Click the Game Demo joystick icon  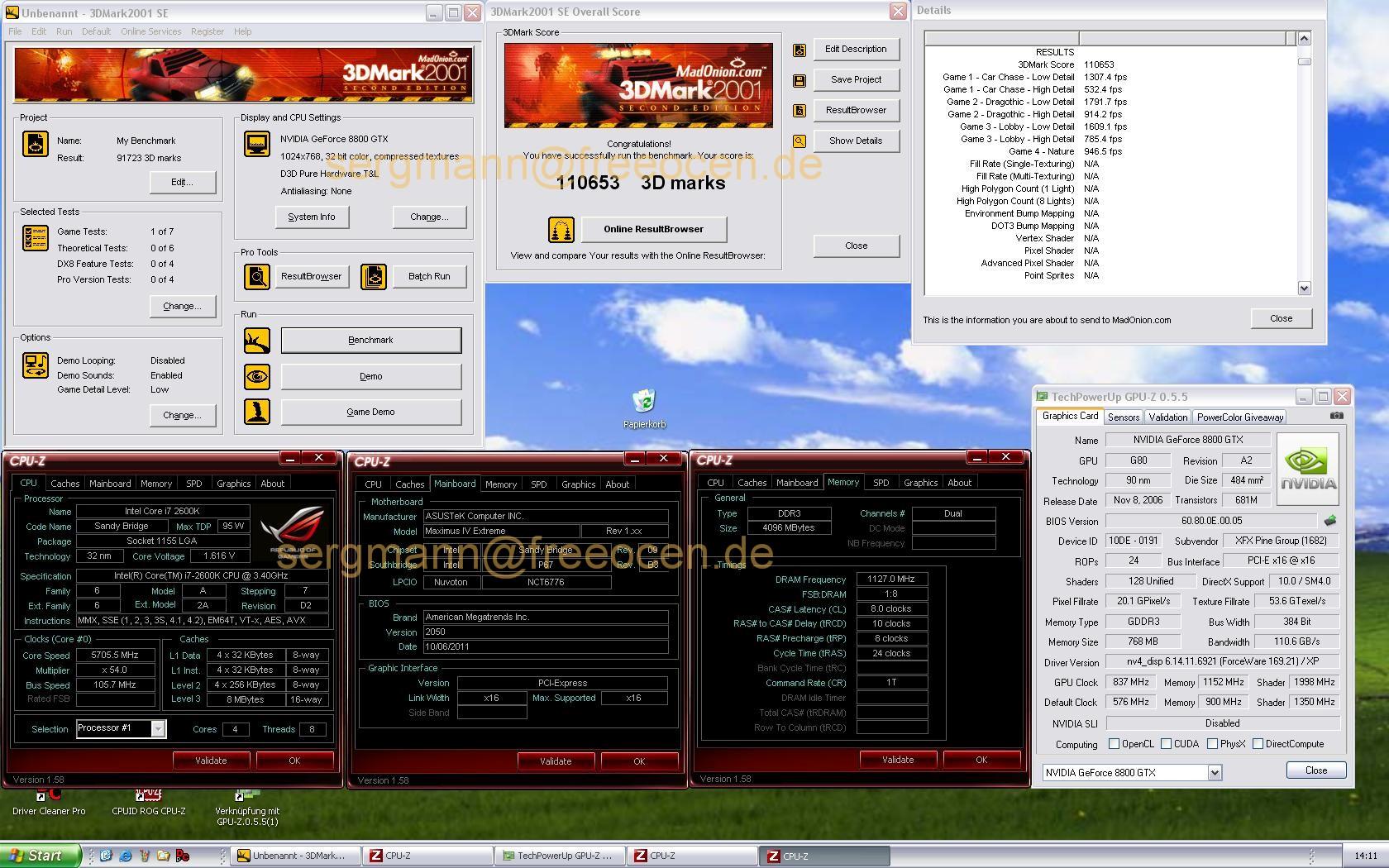[x=257, y=412]
